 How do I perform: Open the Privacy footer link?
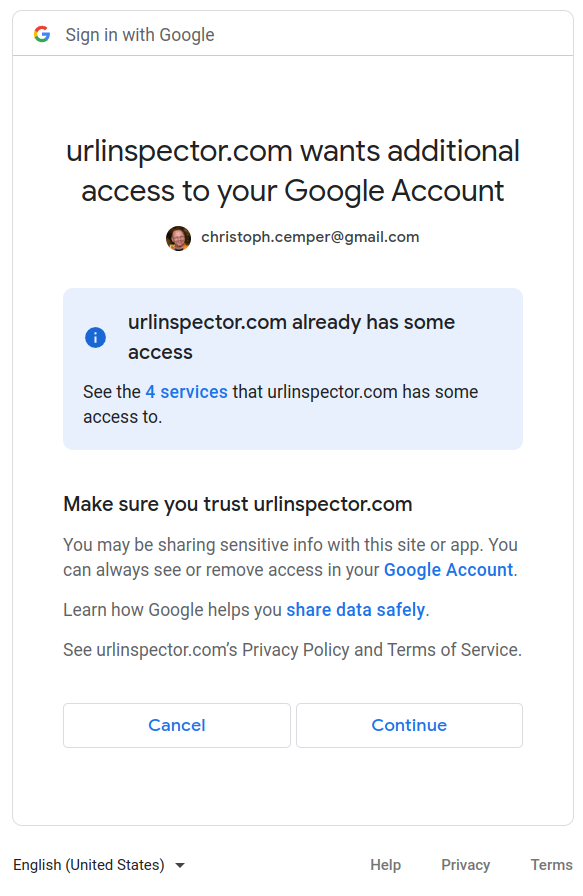point(465,865)
